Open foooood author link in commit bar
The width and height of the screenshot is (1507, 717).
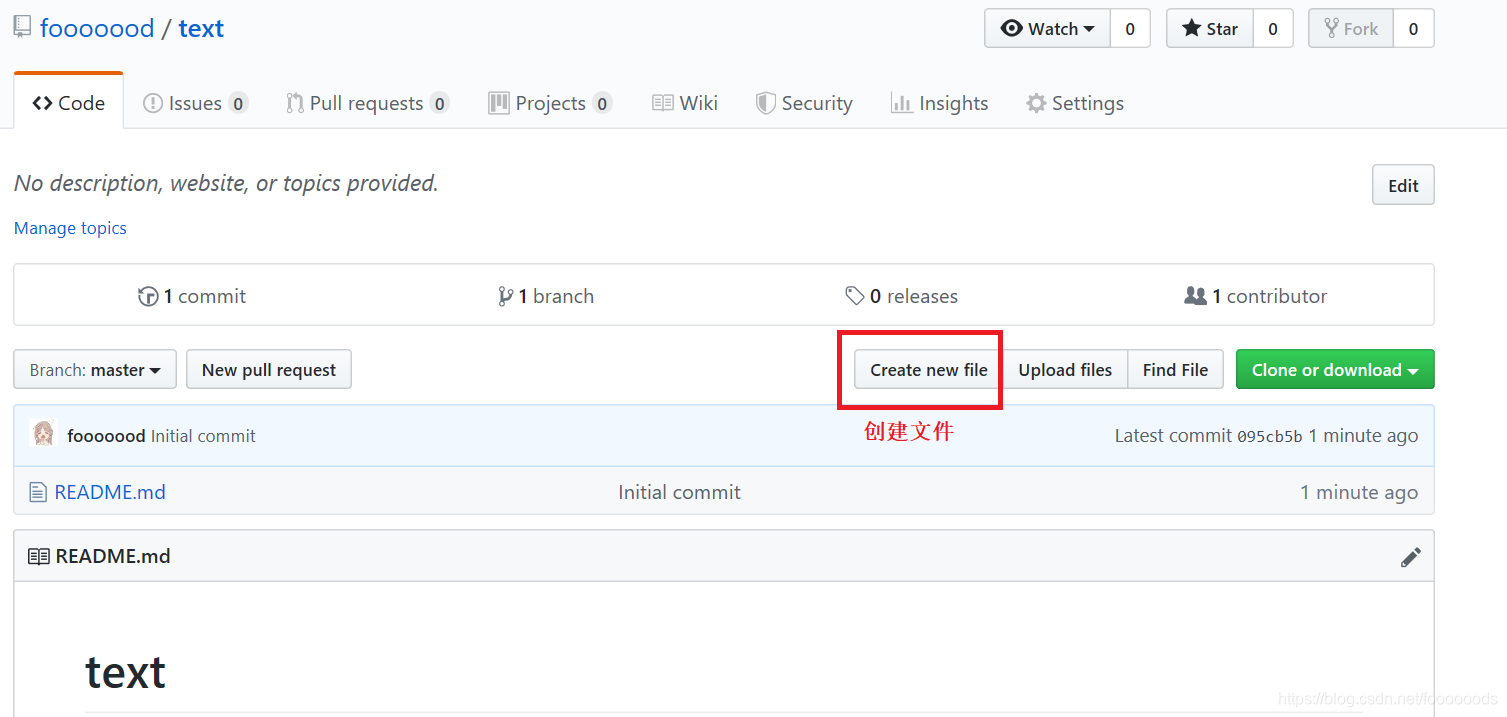pyautogui.click(x=106, y=436)
